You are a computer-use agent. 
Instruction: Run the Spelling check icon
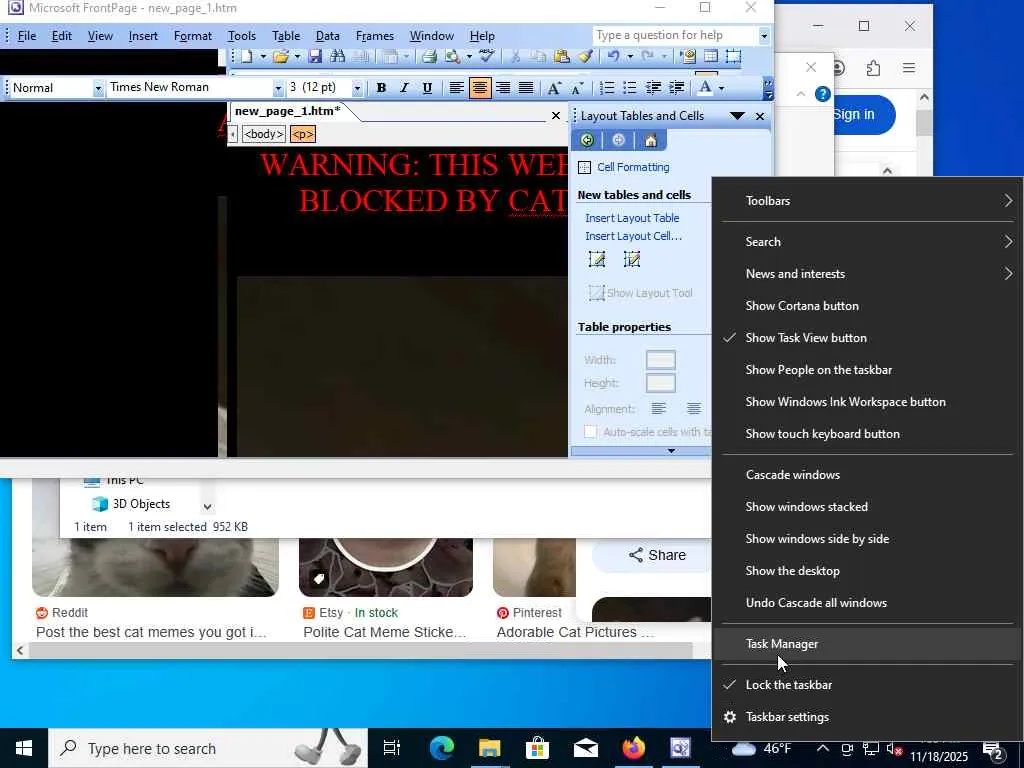pos(487,57)
